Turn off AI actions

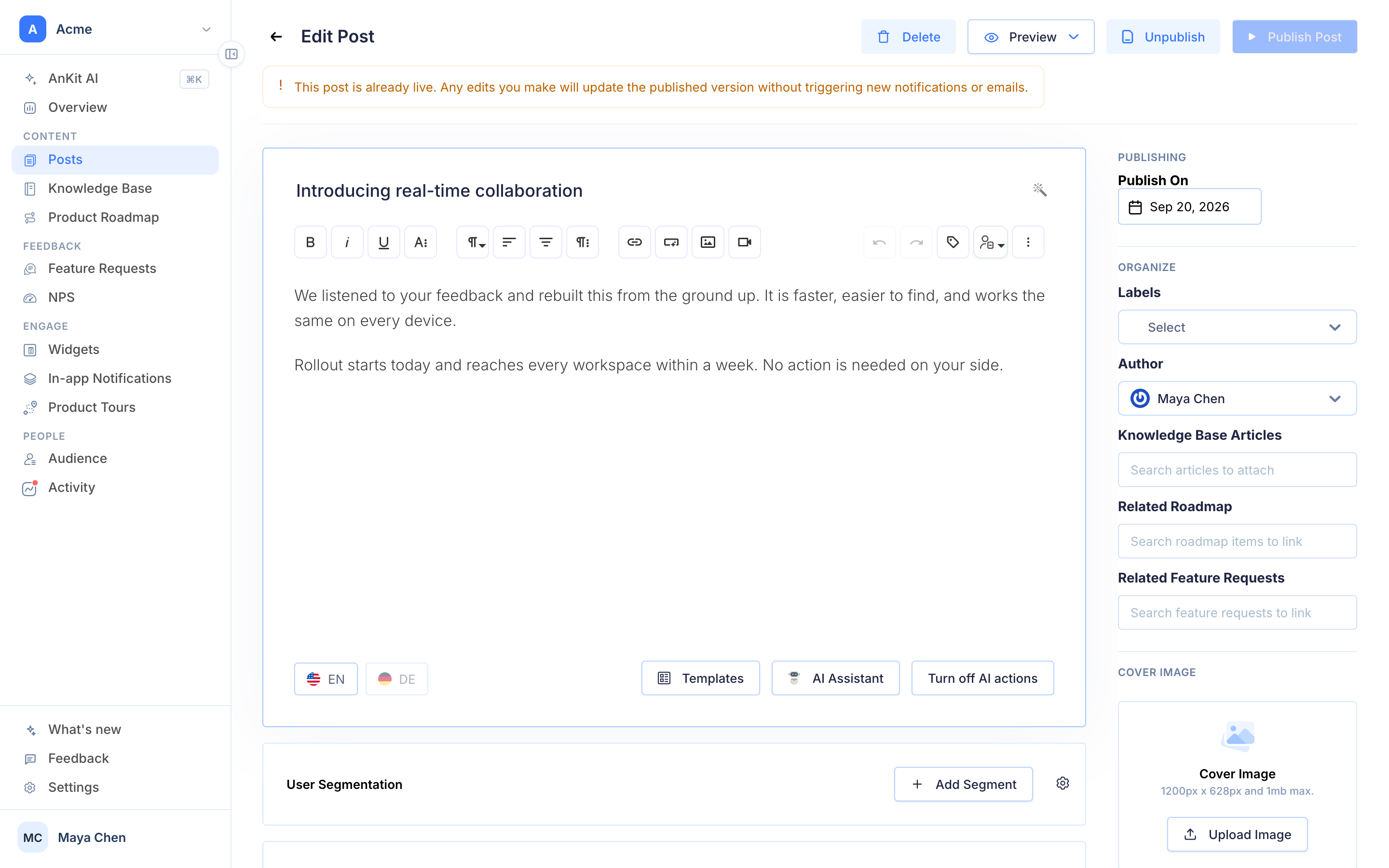[x=982, y=678]
